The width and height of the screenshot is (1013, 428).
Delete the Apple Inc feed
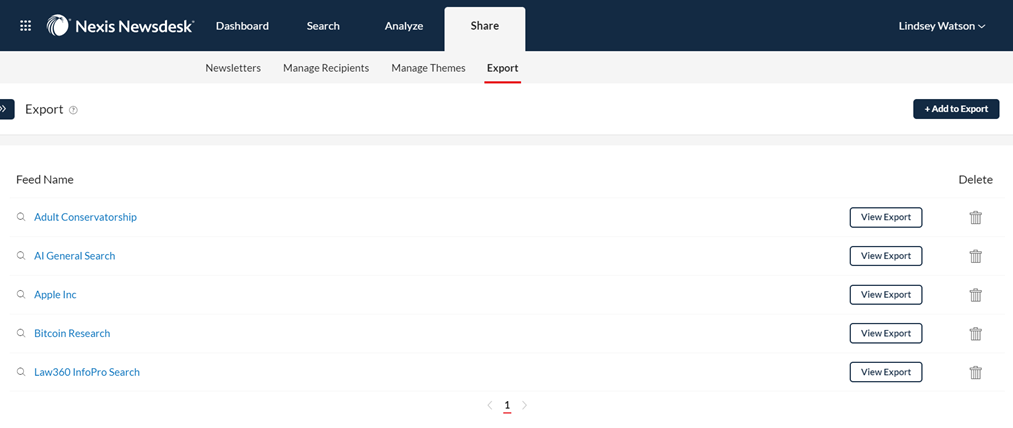976,295
